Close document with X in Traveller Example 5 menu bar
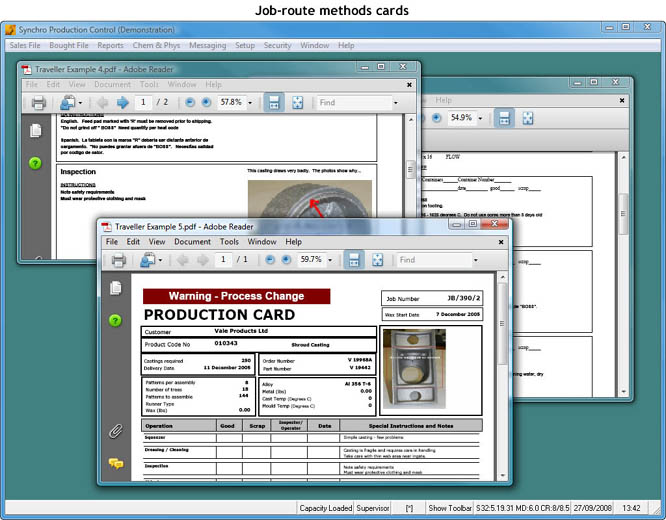 501,242
